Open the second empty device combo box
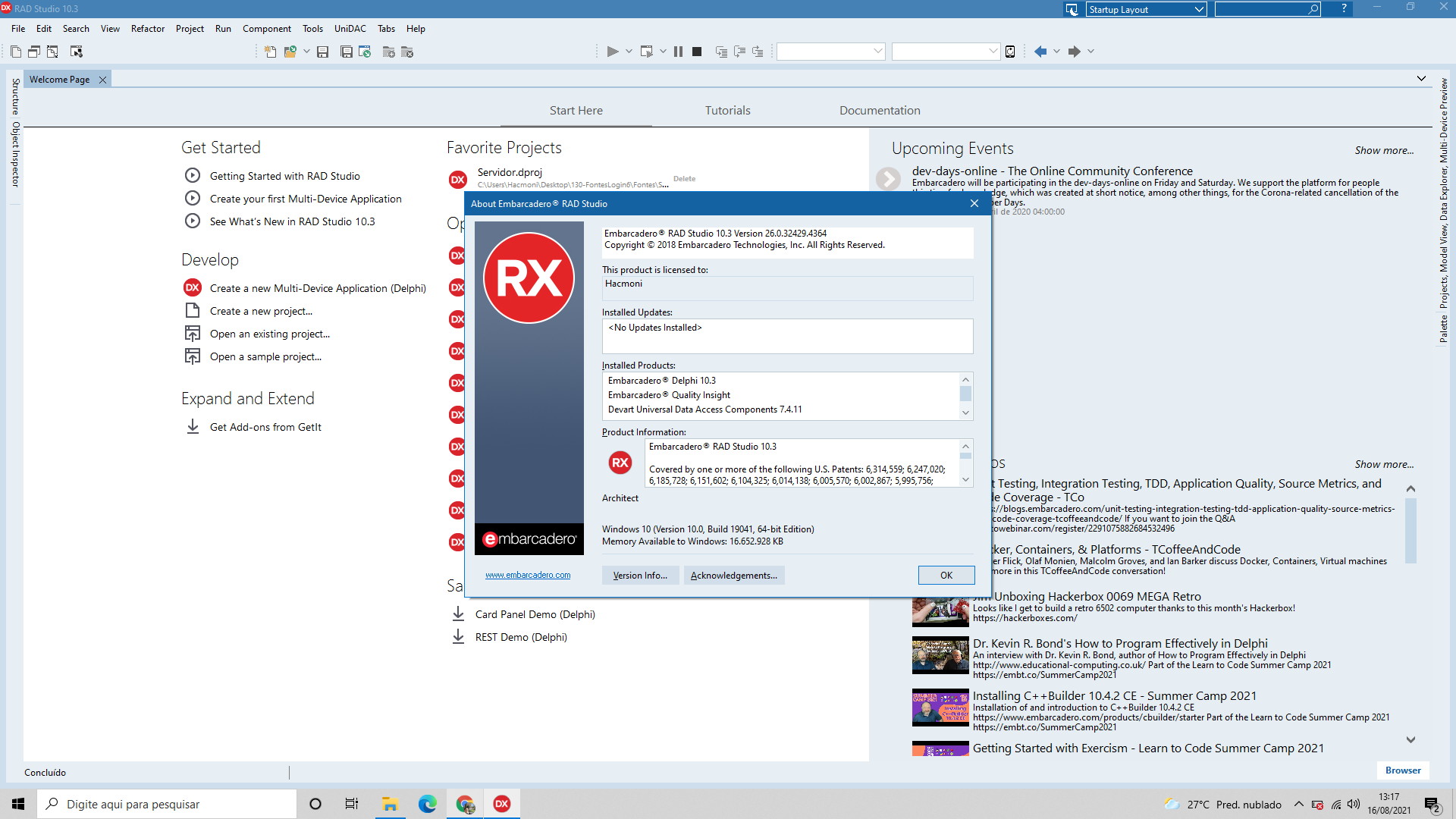The height and width of the screenshot is (819, 1456). pyautogui.click(x=946, y=52)
